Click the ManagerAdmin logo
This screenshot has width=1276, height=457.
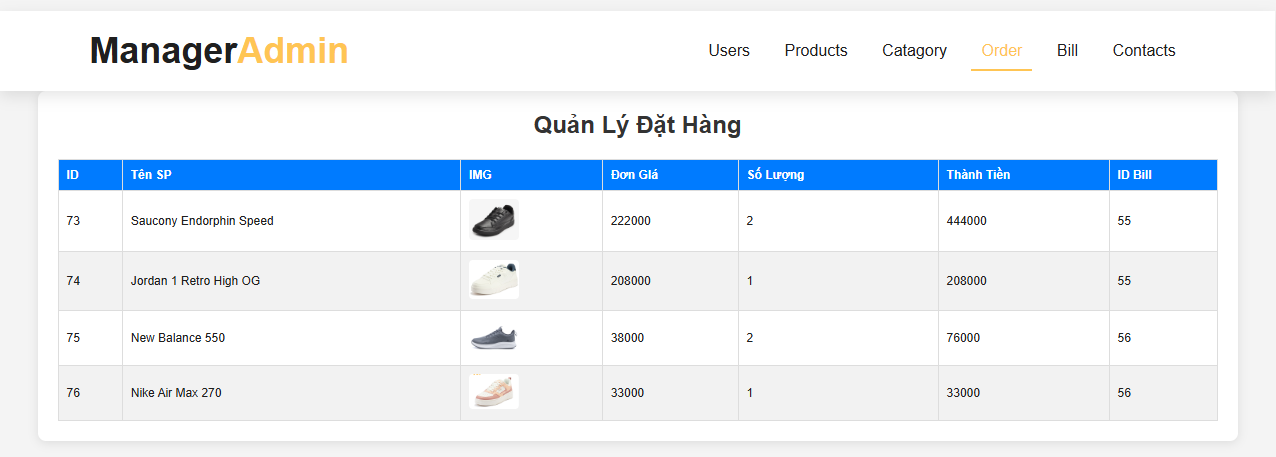click(219, 51)
